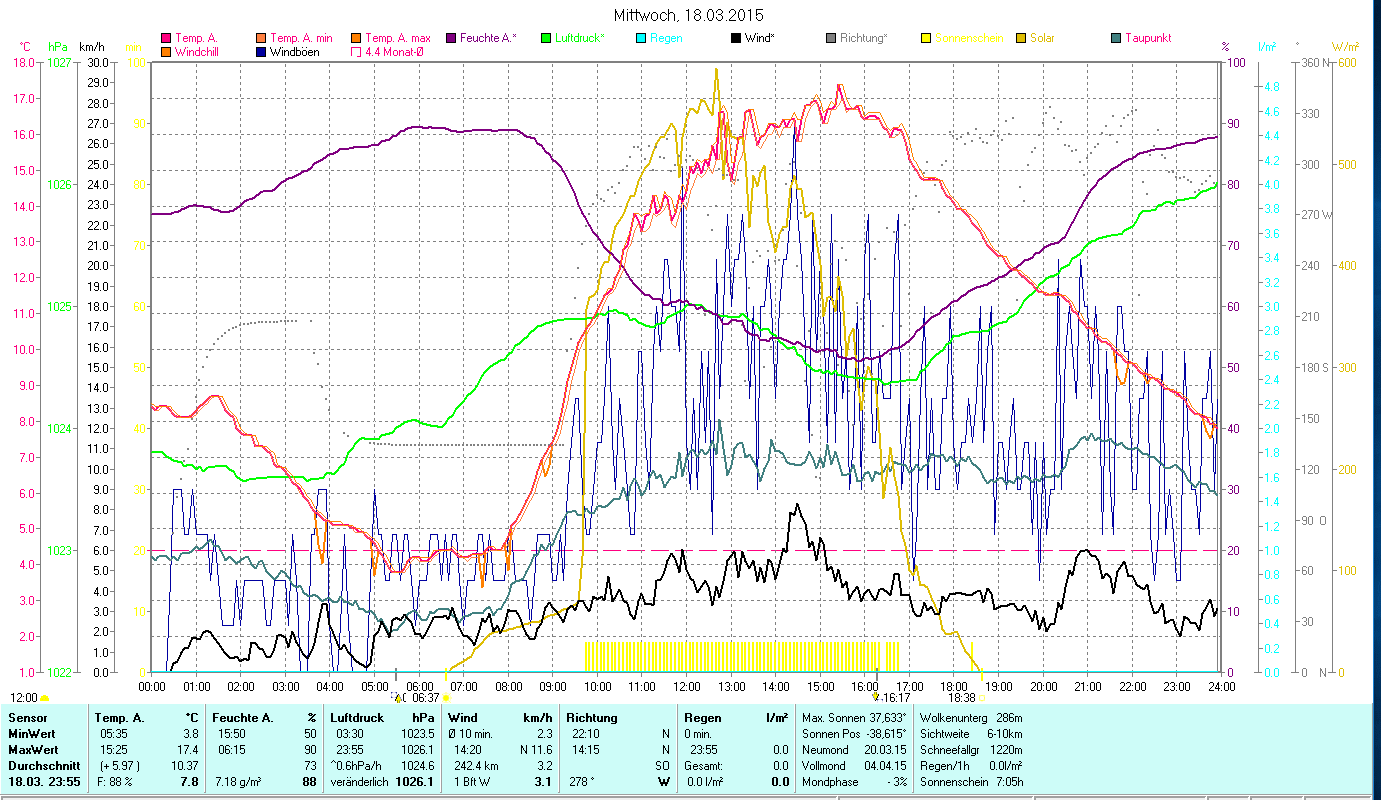Screen dimensions: 1381x800
Task: Click the cyan Regen legend swatch
Action: 641,38
